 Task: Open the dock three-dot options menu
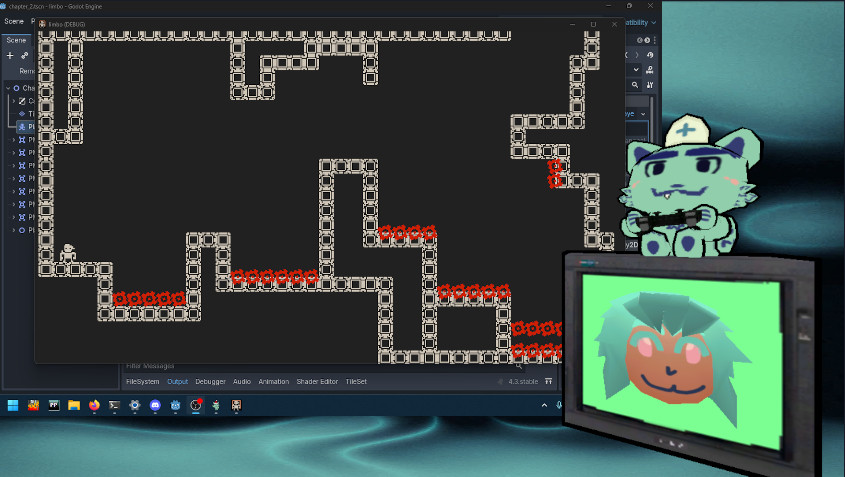point(654,40)
